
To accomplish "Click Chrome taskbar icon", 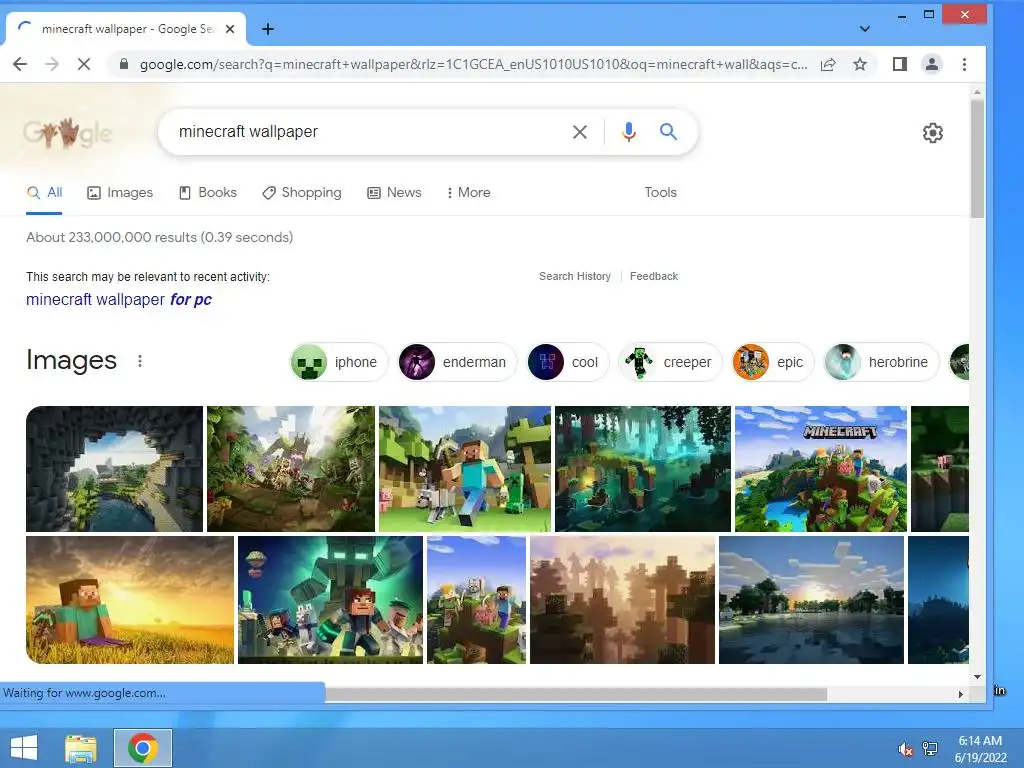I will click(x=143, y=748).
